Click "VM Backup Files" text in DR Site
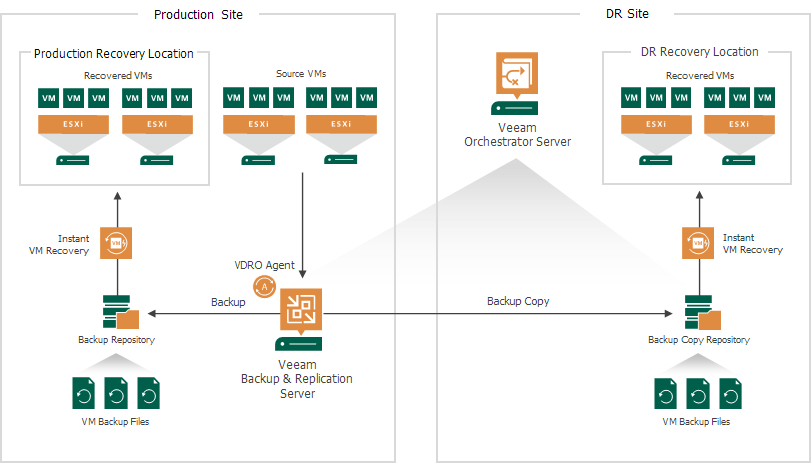This screenshot has height=463, width=811. pos(696,422)
